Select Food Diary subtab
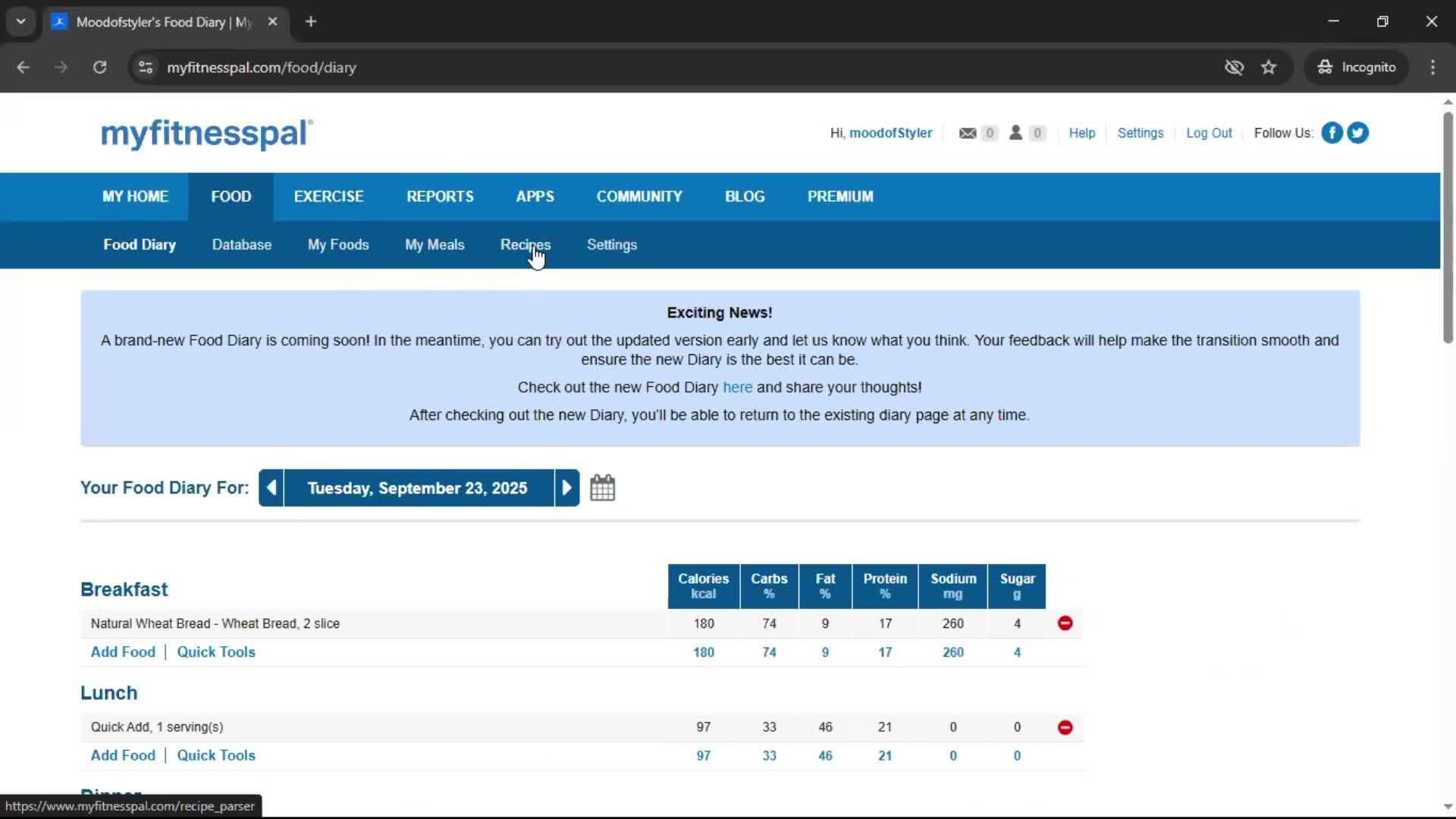The height and width of the screenshot is (819, 1456). (140, 245)
